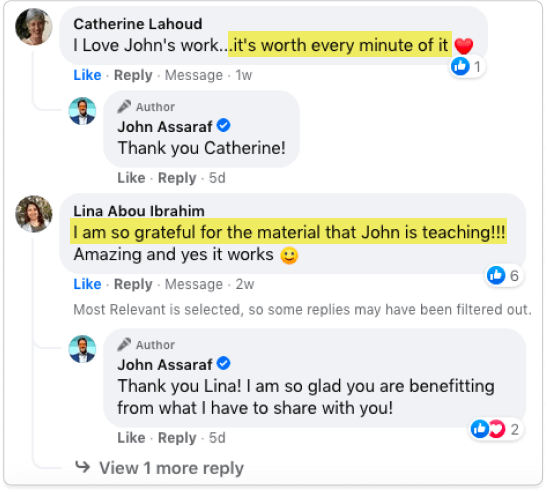Open John Assaraf's name in reply to Lina
The image size is (547, 492).
tap(165, 365)
